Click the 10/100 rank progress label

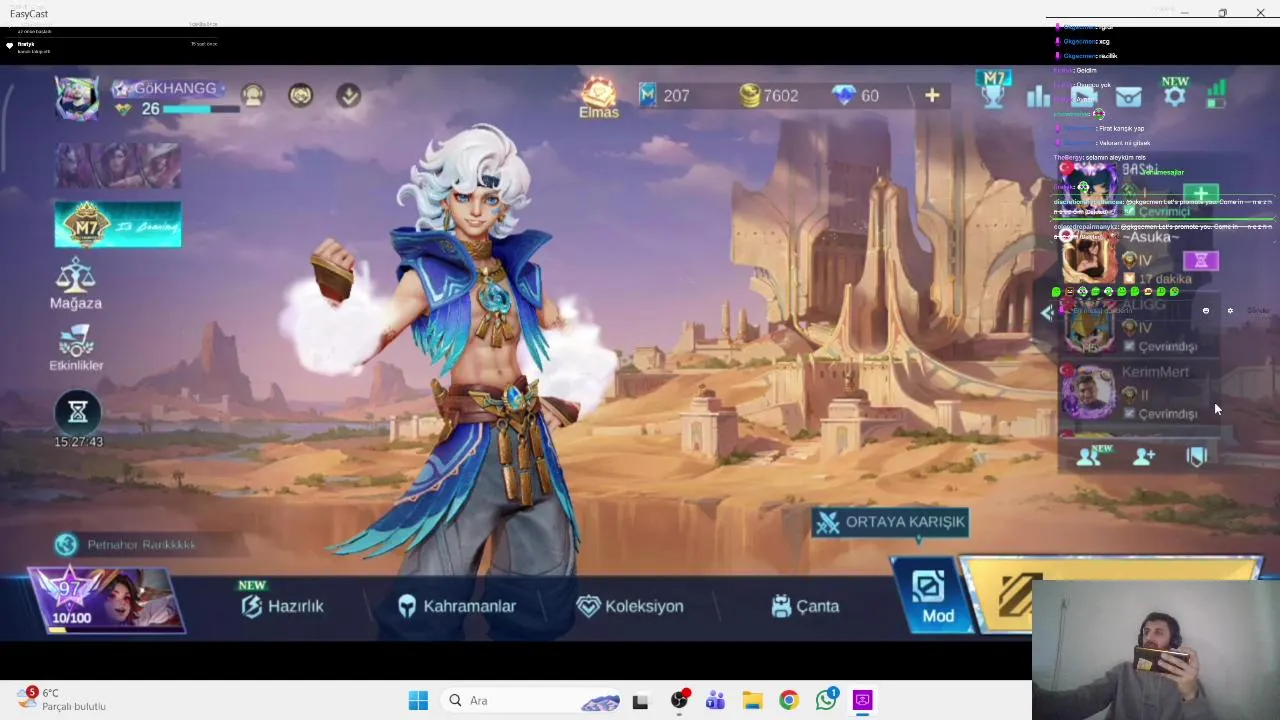click(71, 618)
